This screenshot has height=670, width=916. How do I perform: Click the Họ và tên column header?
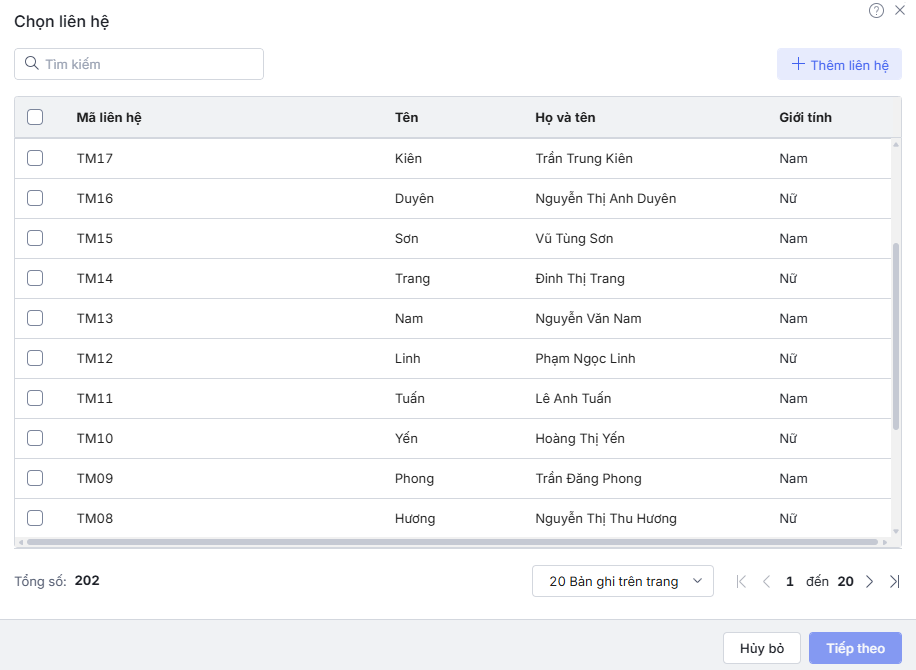565,117
